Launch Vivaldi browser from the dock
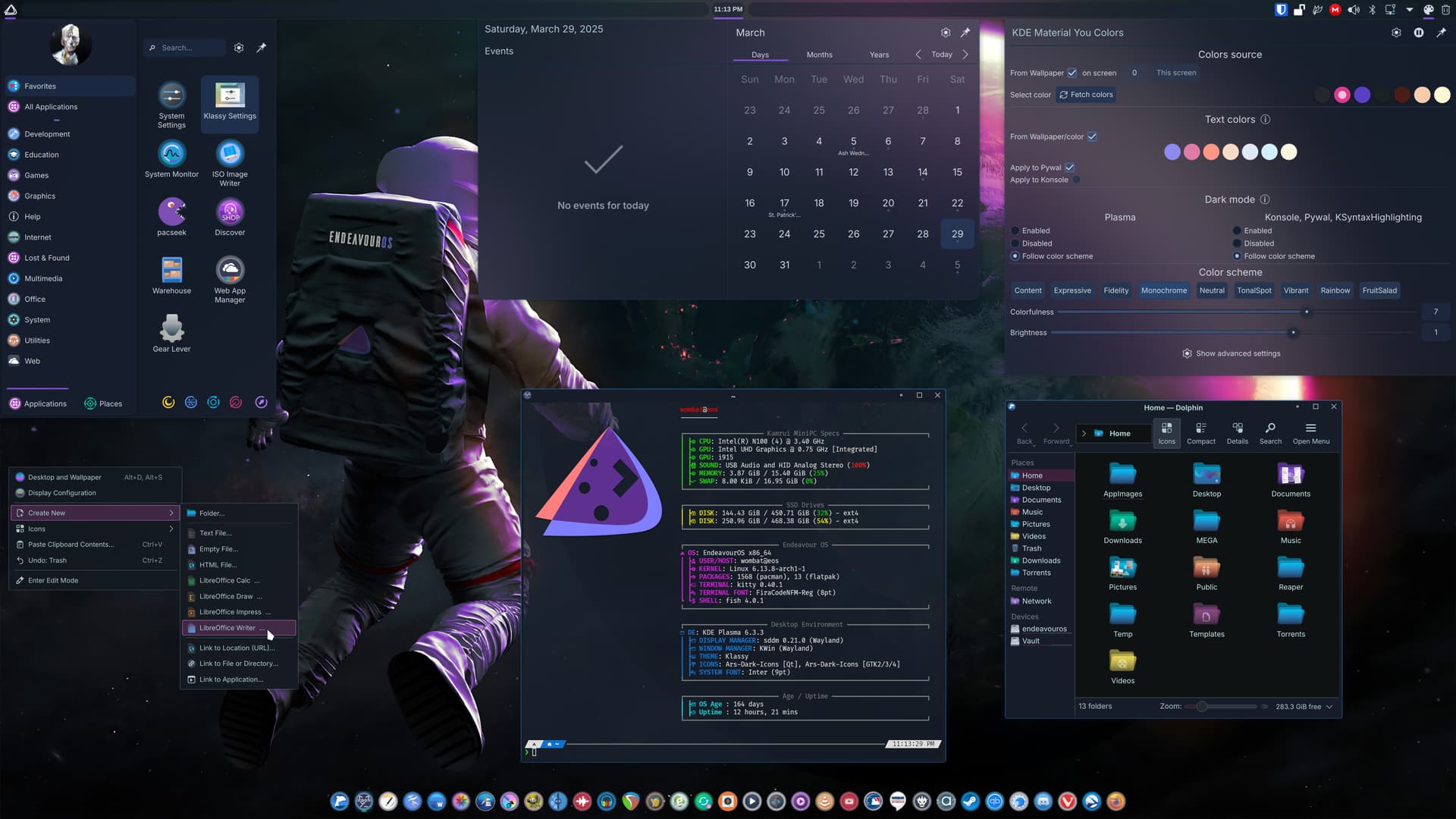Screen dimensions: 1456x819 coord(1067,802)
